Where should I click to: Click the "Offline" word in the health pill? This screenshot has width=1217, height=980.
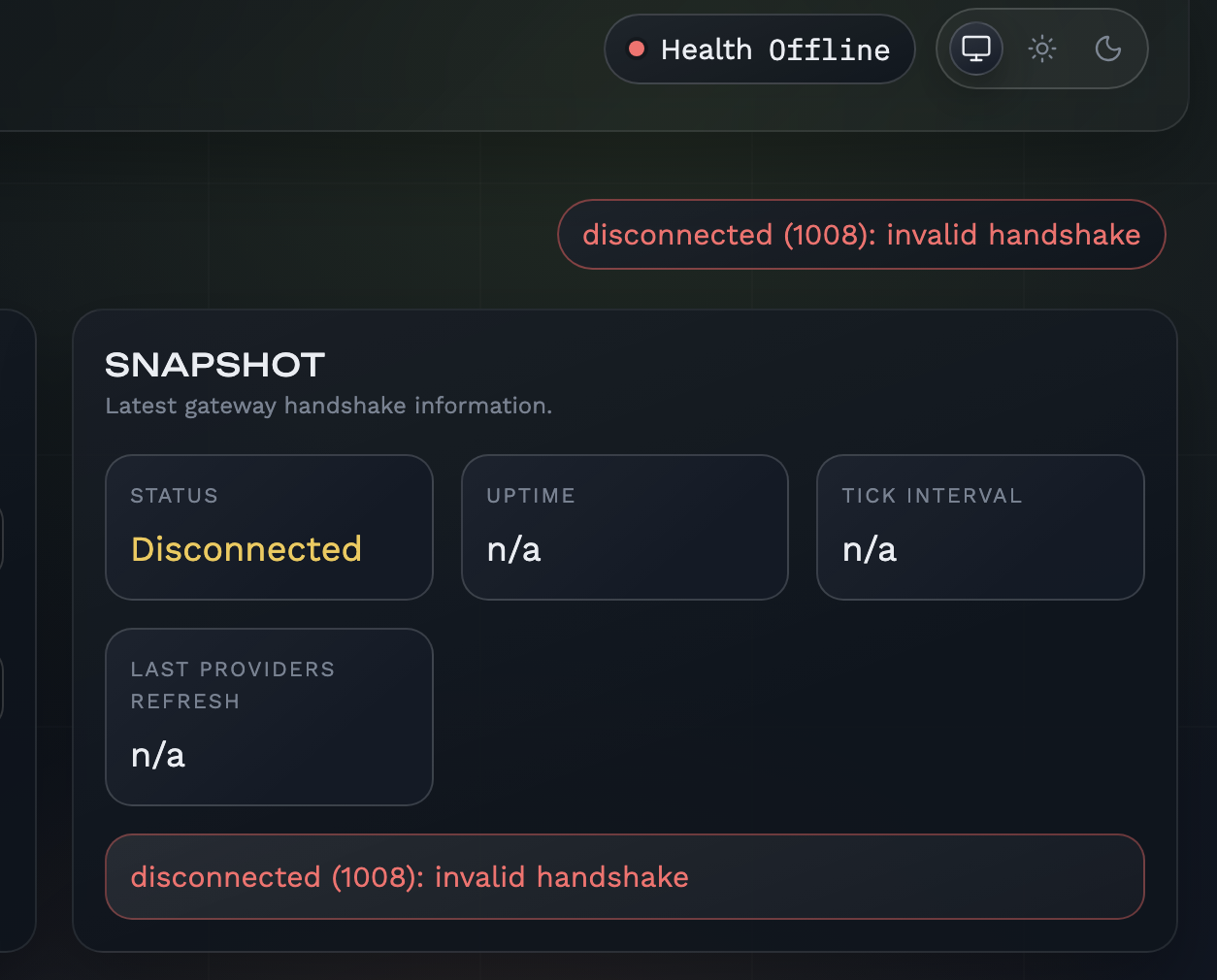829,49
